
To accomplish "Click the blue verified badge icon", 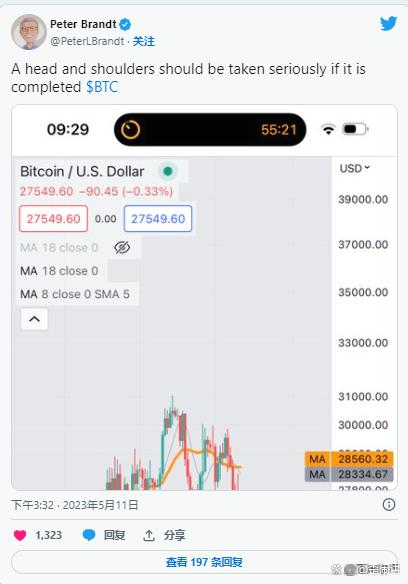I will (x=125, y=25).
